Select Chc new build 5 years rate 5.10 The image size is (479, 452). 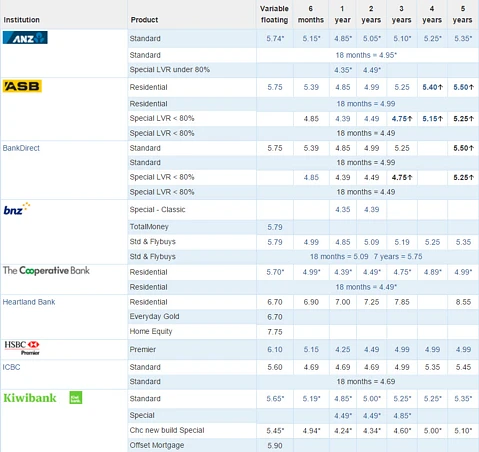pyautogui.click(x=463, y=431)
